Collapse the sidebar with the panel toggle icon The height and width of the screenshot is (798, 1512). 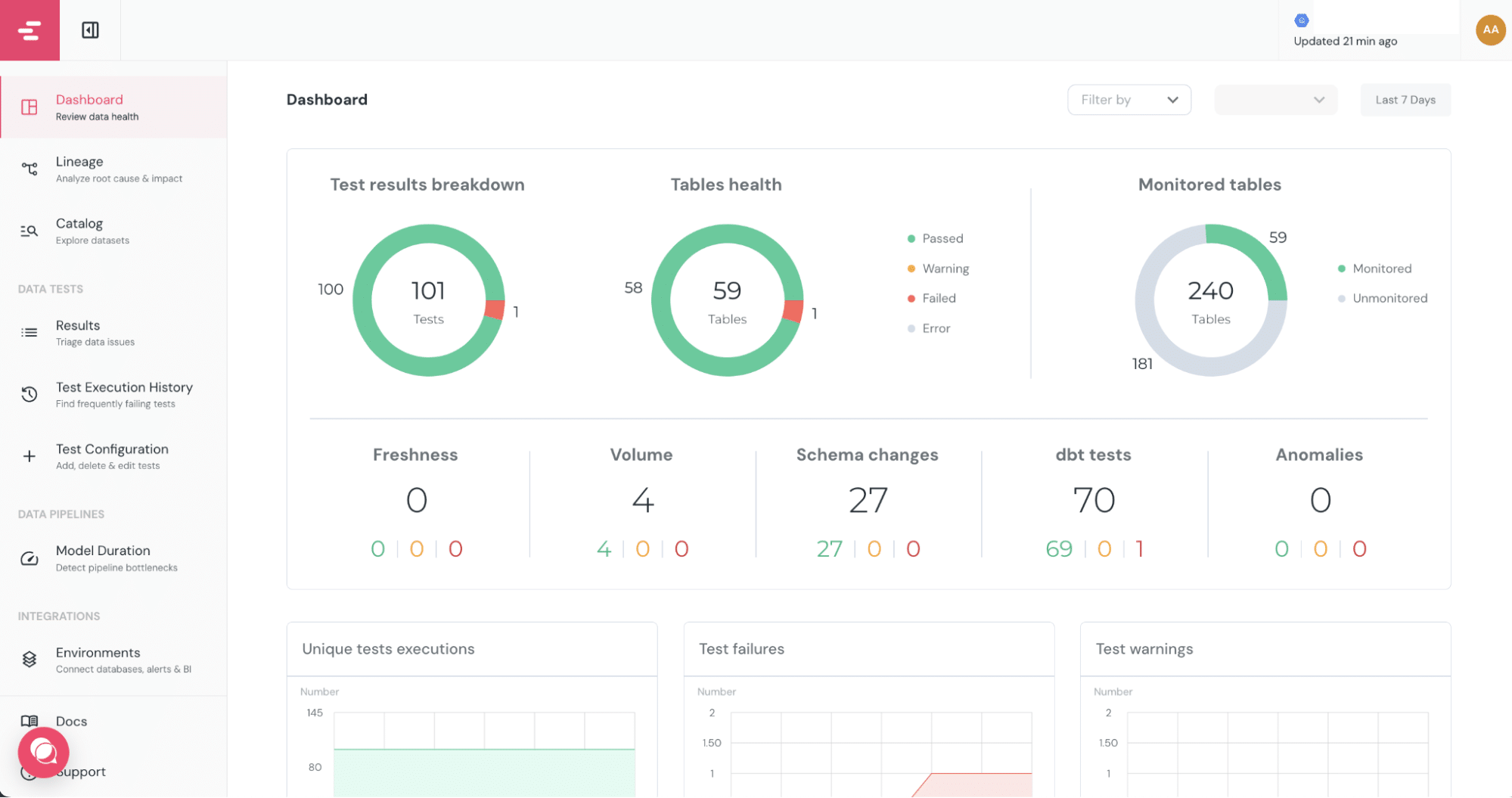coord(90,30)
